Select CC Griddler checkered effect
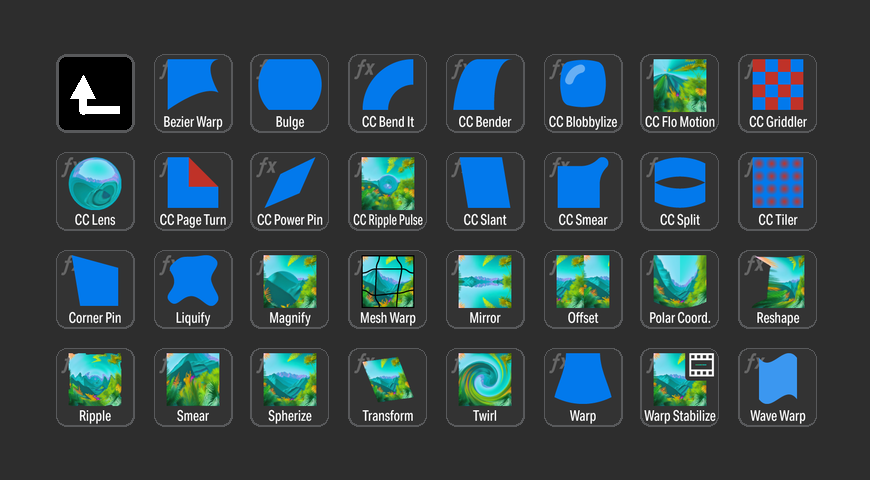Image resolution: width=870 pixels, height=480 pixels. tap(777, 93)
